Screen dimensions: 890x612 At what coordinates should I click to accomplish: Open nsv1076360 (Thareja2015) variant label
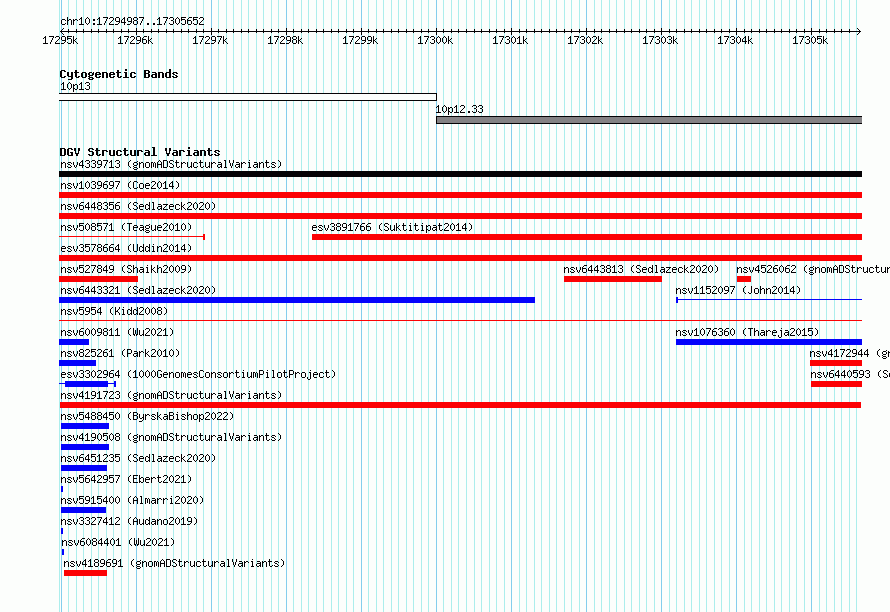[x=747, y=332]
